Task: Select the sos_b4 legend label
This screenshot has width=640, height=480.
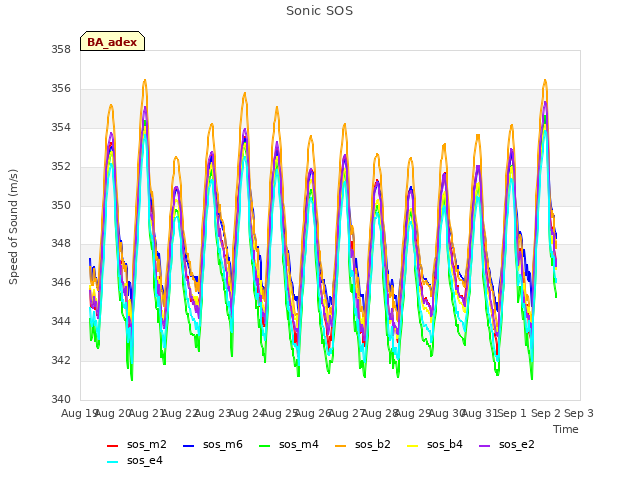Action: pyautogui.click(x=444, y=444)
